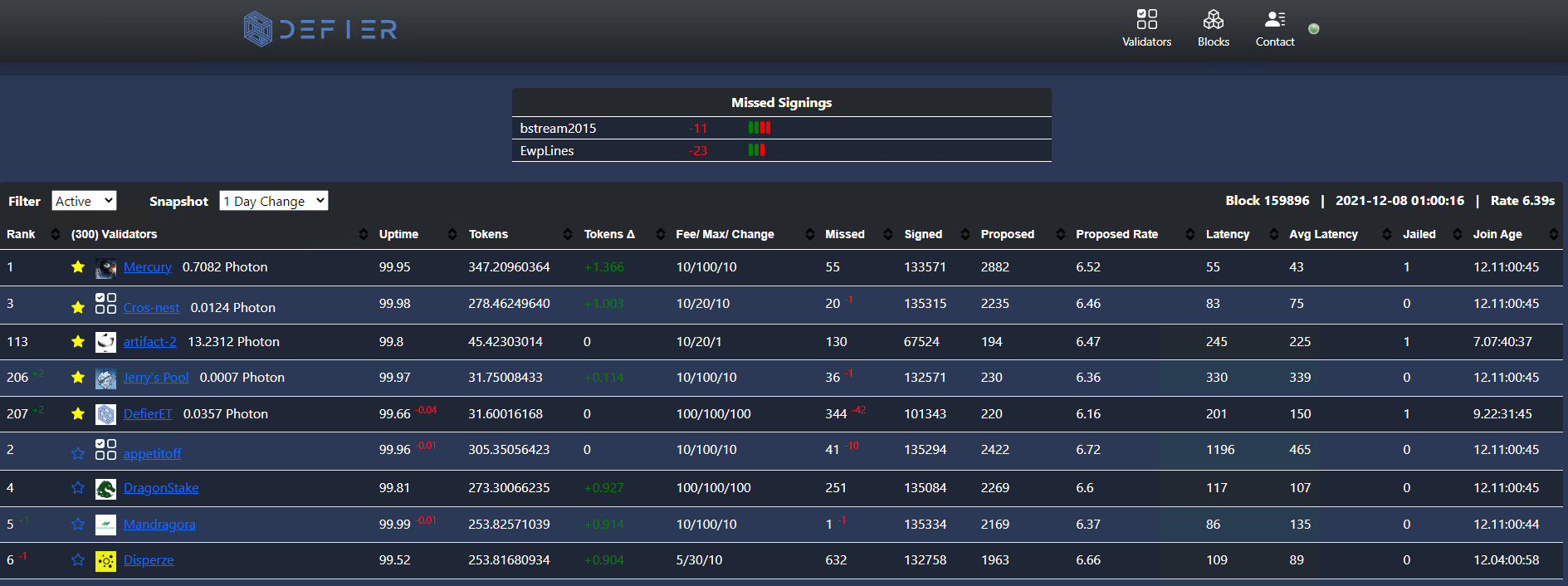
Task: Open the Filter dropdown set to Active
Action: (x=84, y=201)
